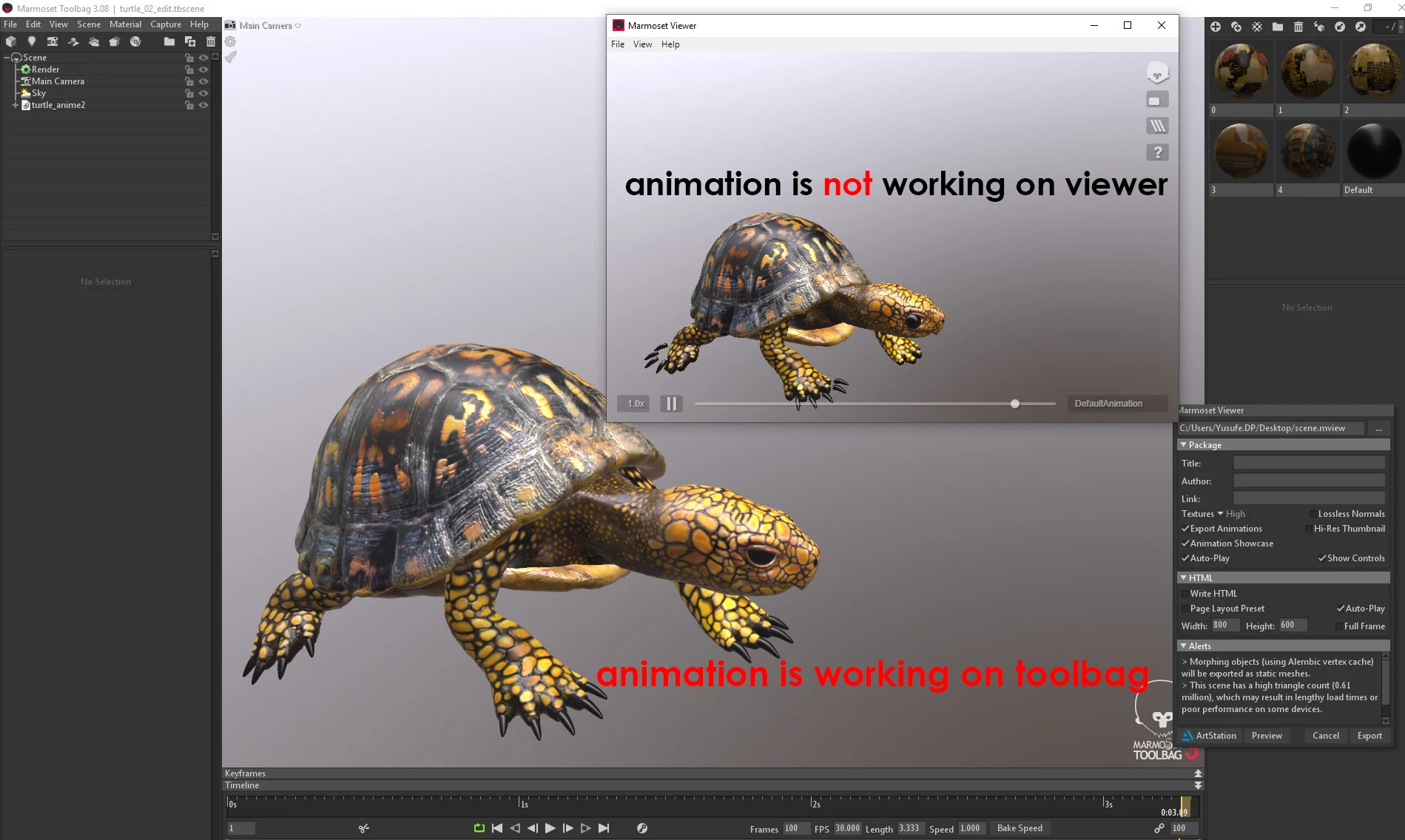Toggle the layer view in Marmoset Viewer

click(x=1157, y=126)
